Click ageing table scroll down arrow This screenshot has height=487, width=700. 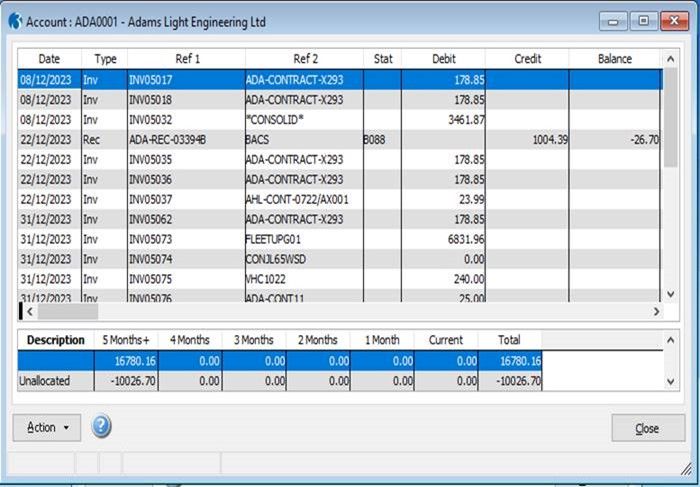coord(670,381)
